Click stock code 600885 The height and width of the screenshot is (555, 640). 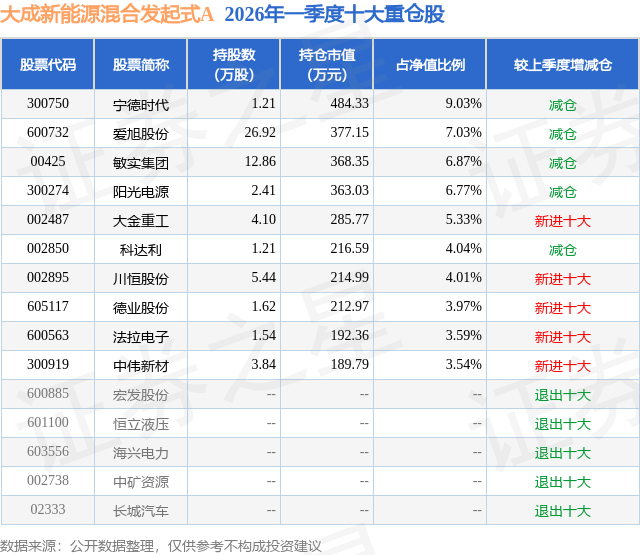point(48,393)
